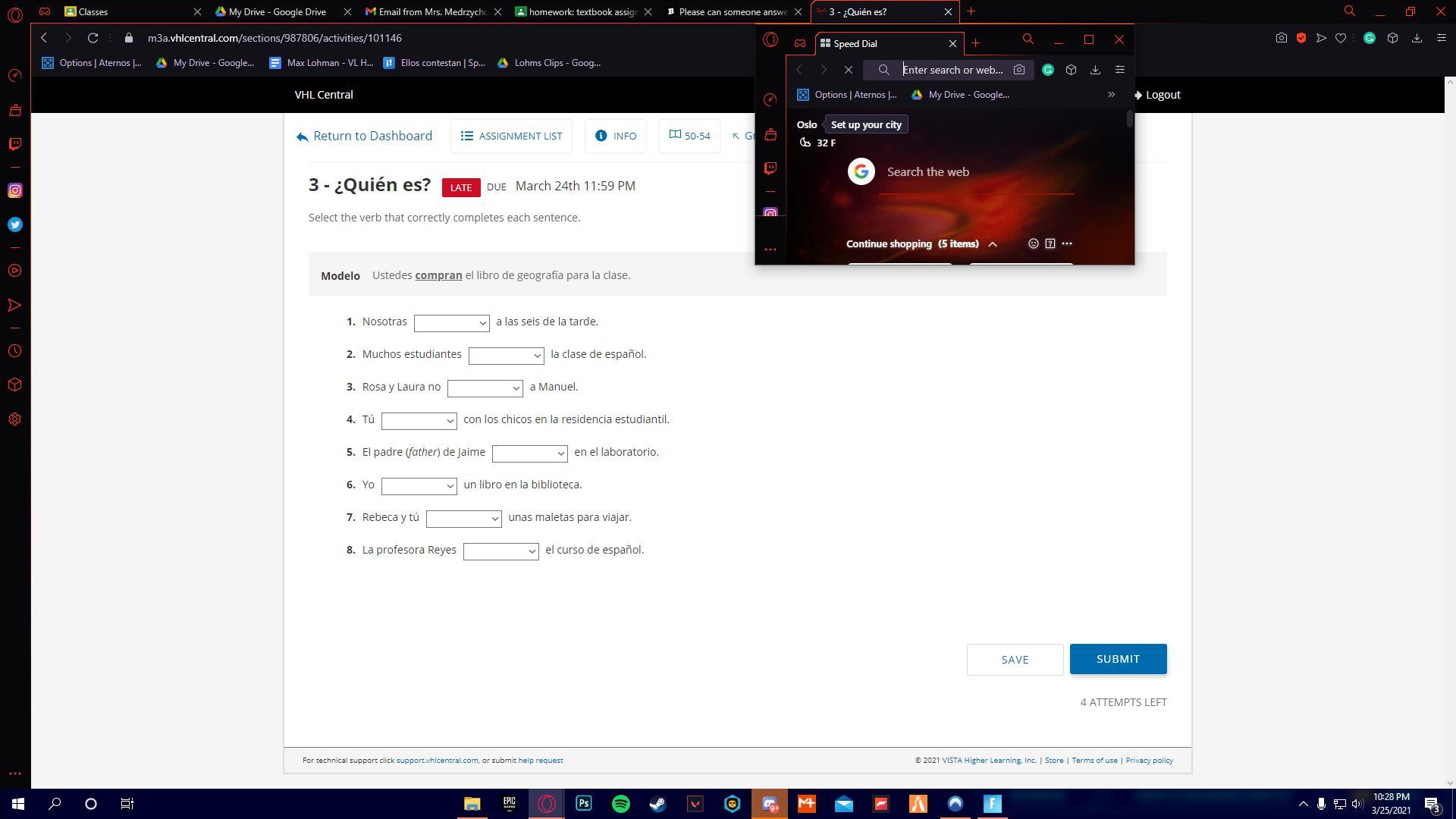Image resolution: width=1456 pixels, height=819 pixels.
Task: Reload the VHL Central page
Action: pyautogui.click(x=93, y=38)
